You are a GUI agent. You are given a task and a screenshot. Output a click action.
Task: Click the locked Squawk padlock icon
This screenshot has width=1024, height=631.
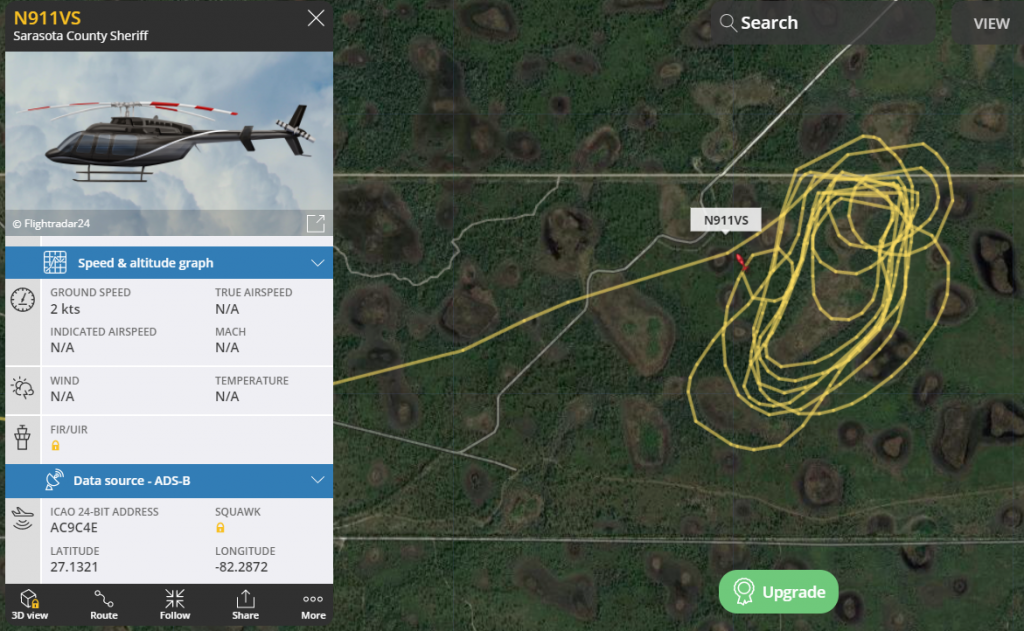[220, 528]
